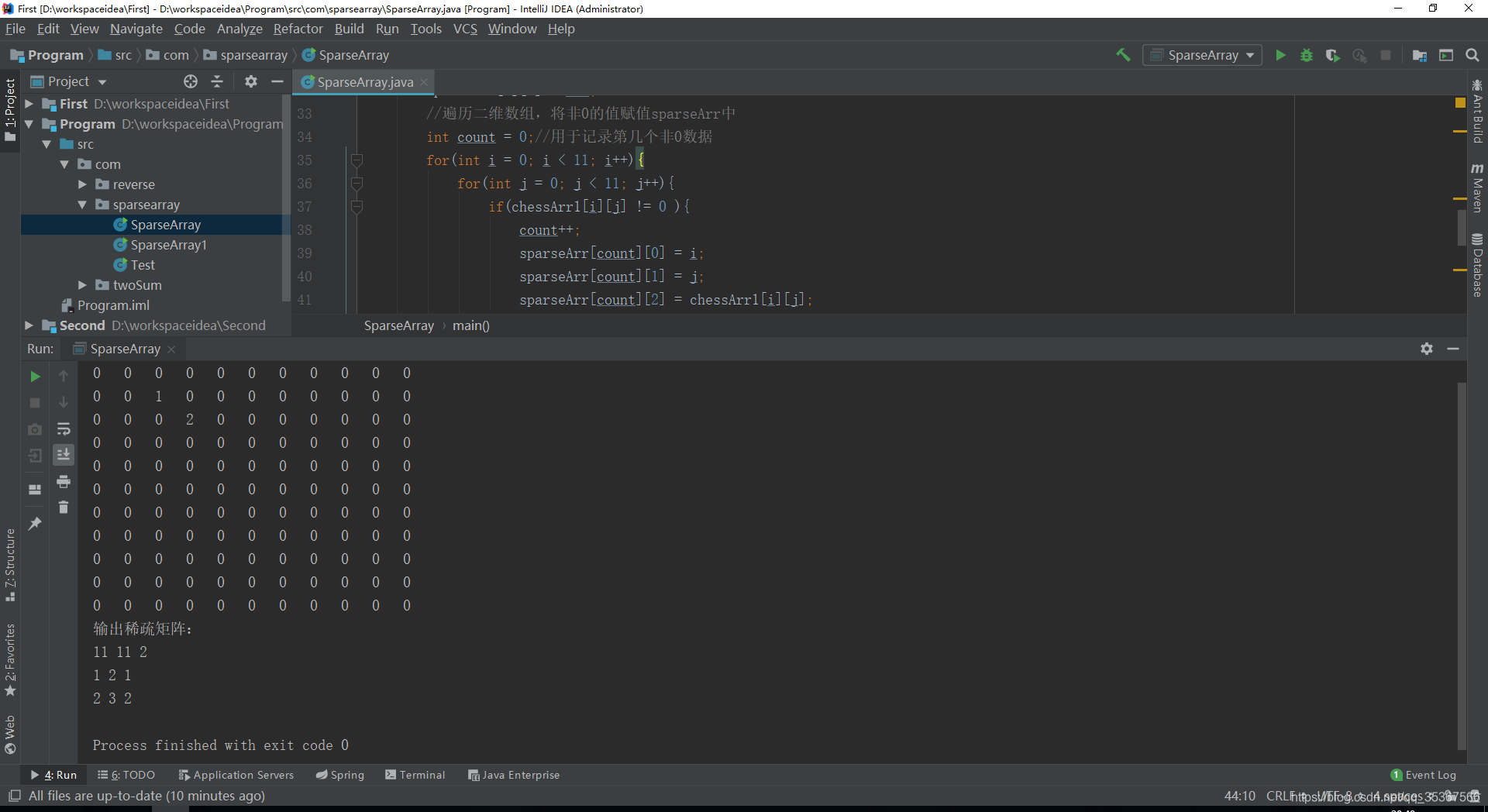Toggle the Web side tab
Viewport: 1488px width, 812px height.
click(10, 734)
